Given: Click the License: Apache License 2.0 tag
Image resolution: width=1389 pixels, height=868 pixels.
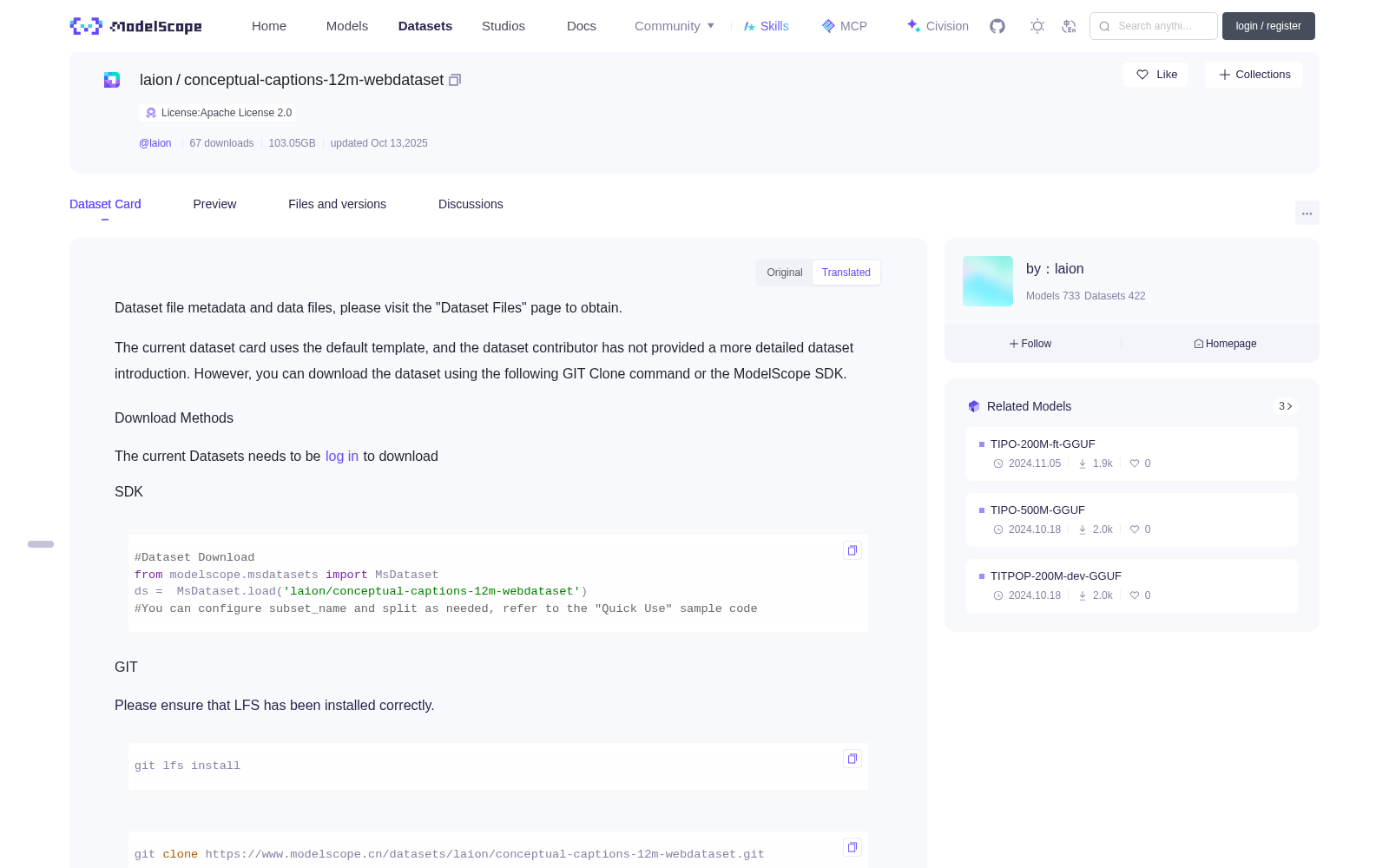Looking at the screenshot, I should click(x=218, y=113).
